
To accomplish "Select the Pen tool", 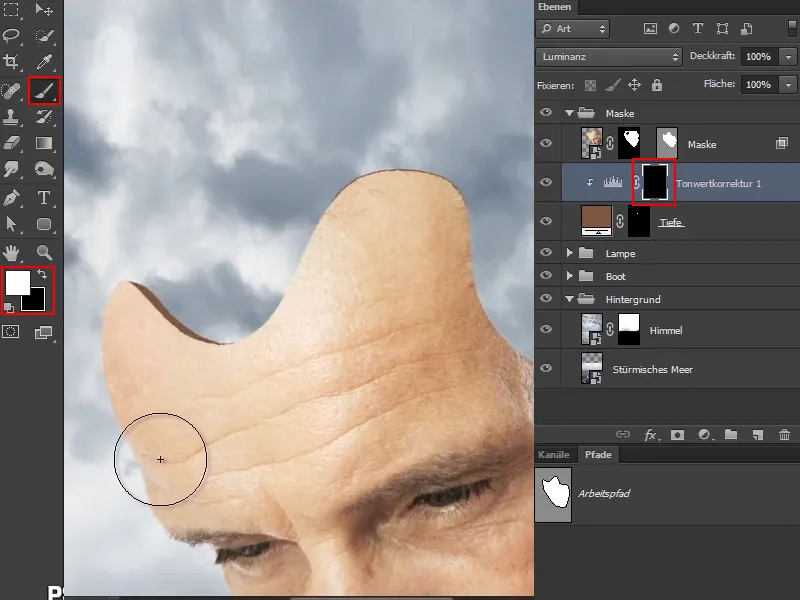I will click(x=11, y=197).
